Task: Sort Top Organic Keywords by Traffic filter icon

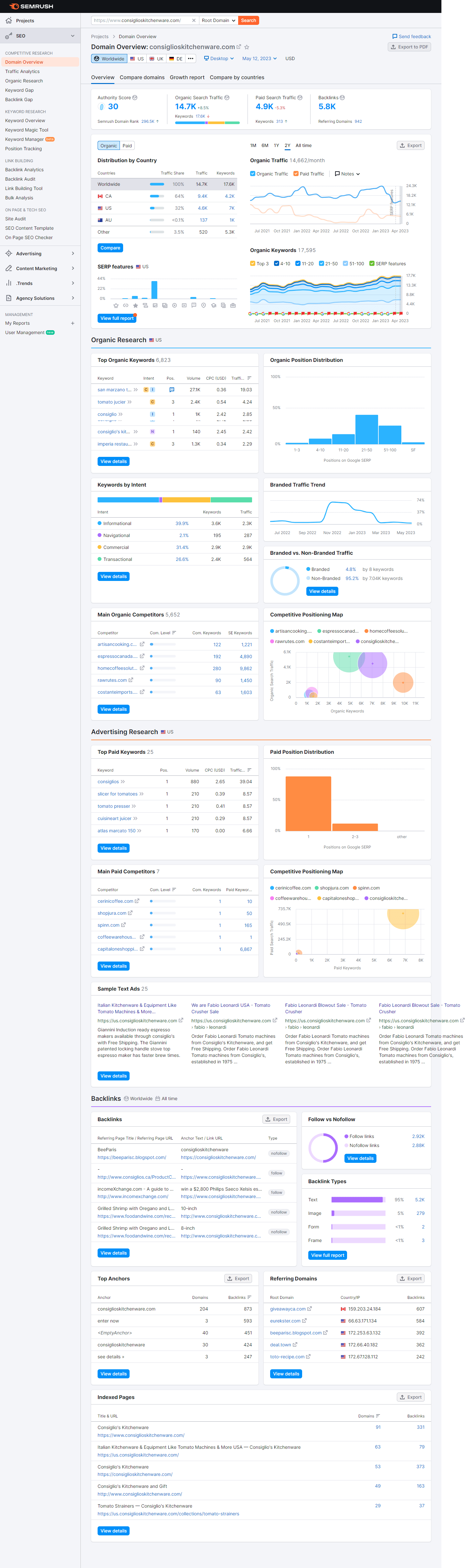Action: 249,378
